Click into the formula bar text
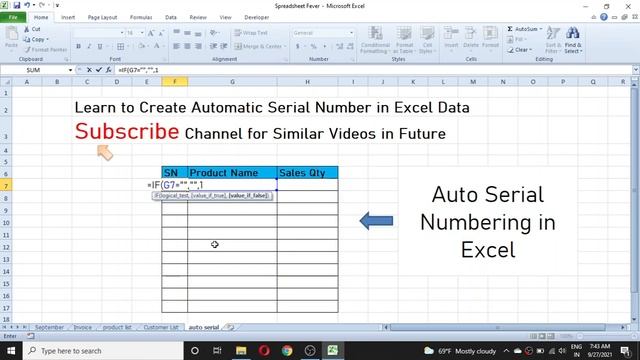 pyautogui.click(x=138, y=70)
